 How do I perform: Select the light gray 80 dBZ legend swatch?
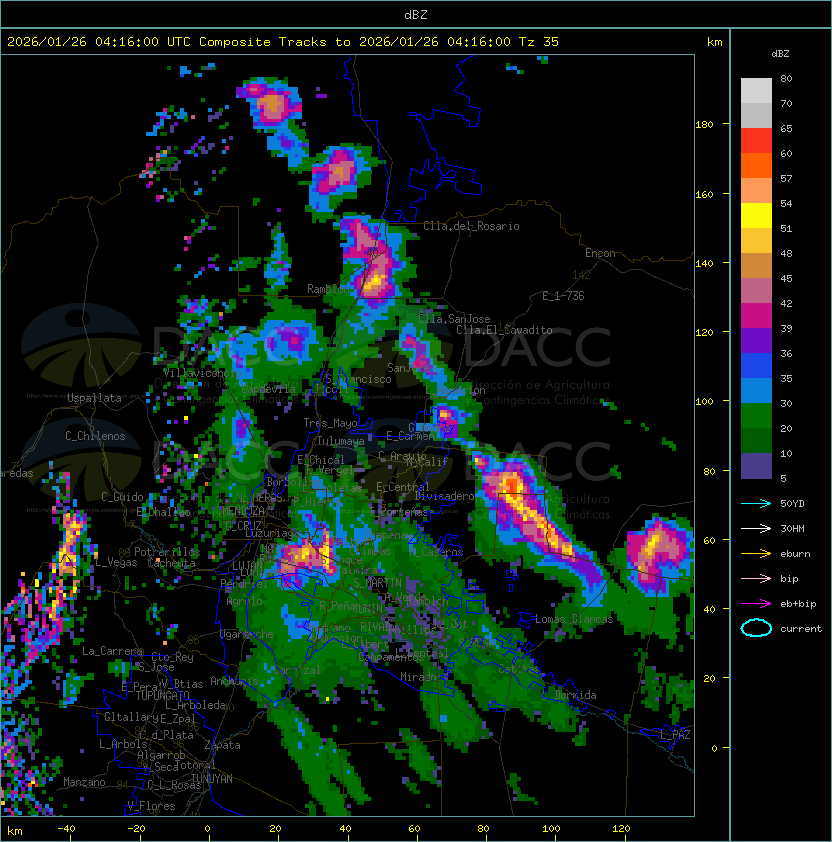pos(756,91)
